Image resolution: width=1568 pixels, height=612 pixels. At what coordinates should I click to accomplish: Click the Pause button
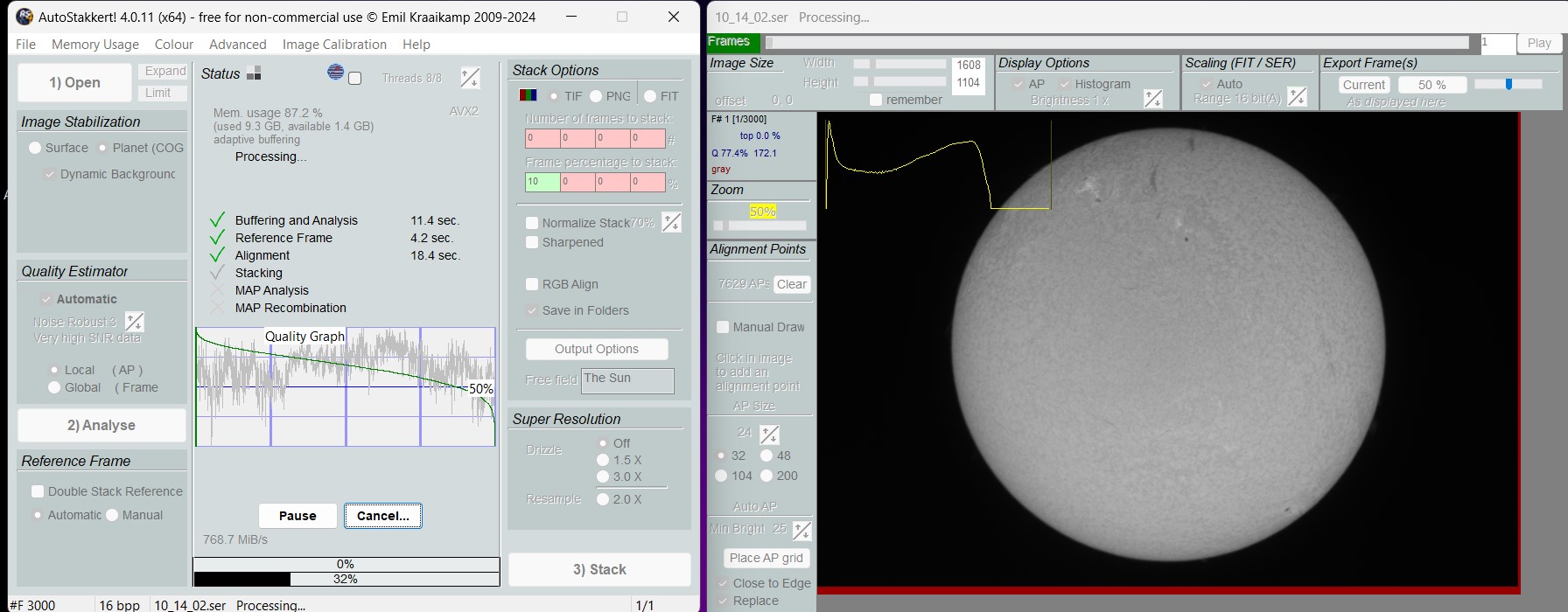[297, 516]
